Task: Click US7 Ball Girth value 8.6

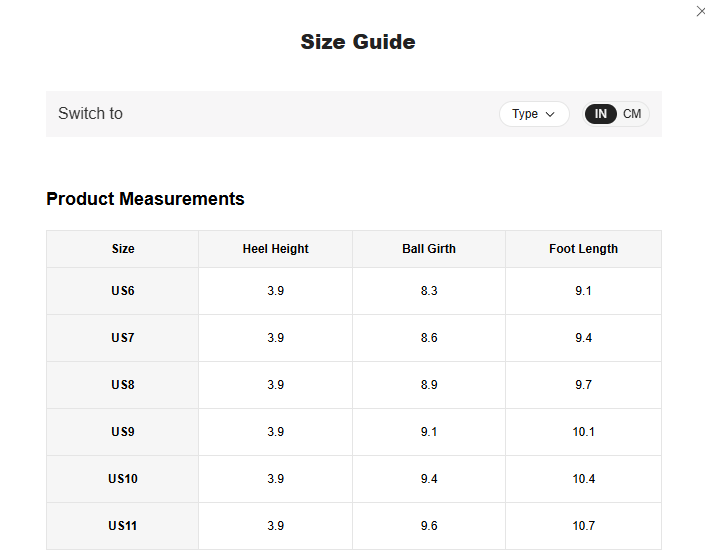Action: (x=429, y=338)
